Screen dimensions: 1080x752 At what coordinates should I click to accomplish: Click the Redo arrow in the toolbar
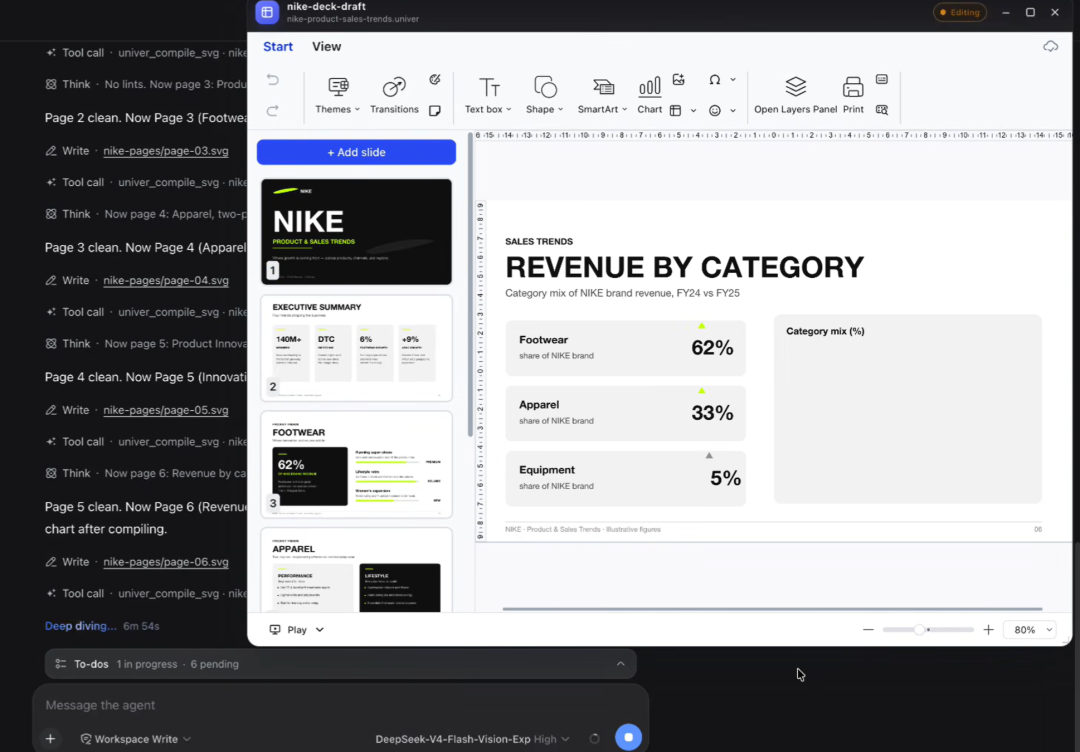[273, 110]
